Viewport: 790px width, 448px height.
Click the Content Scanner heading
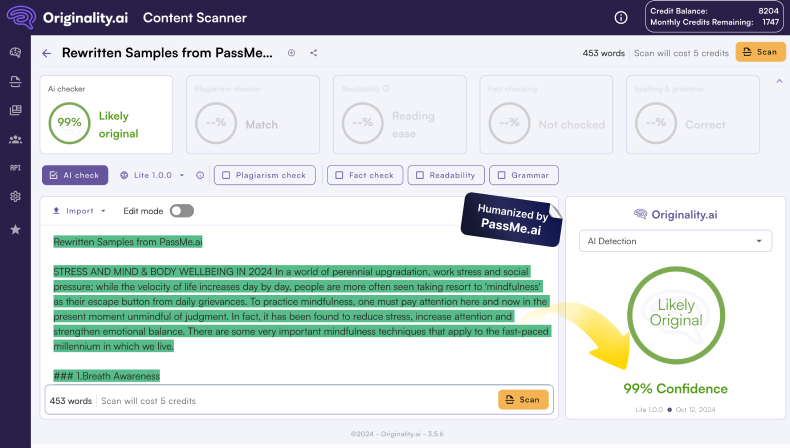[194, 18]
